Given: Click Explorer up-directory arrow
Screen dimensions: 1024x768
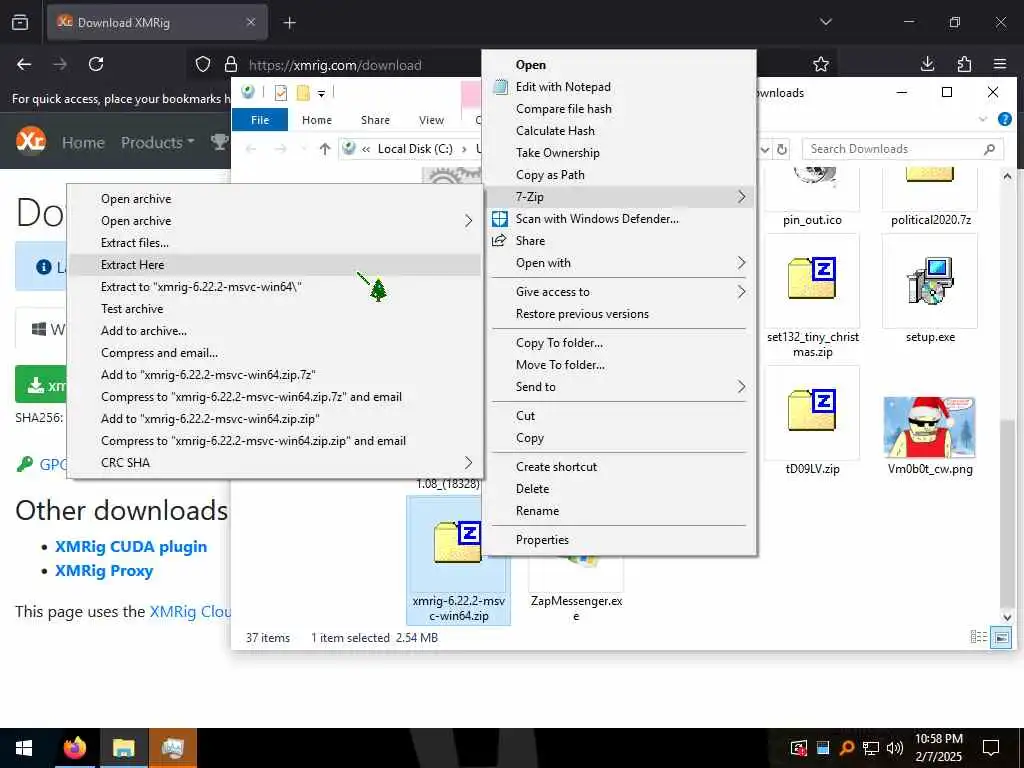Looking at the screenshot, I should coord(325,149).
